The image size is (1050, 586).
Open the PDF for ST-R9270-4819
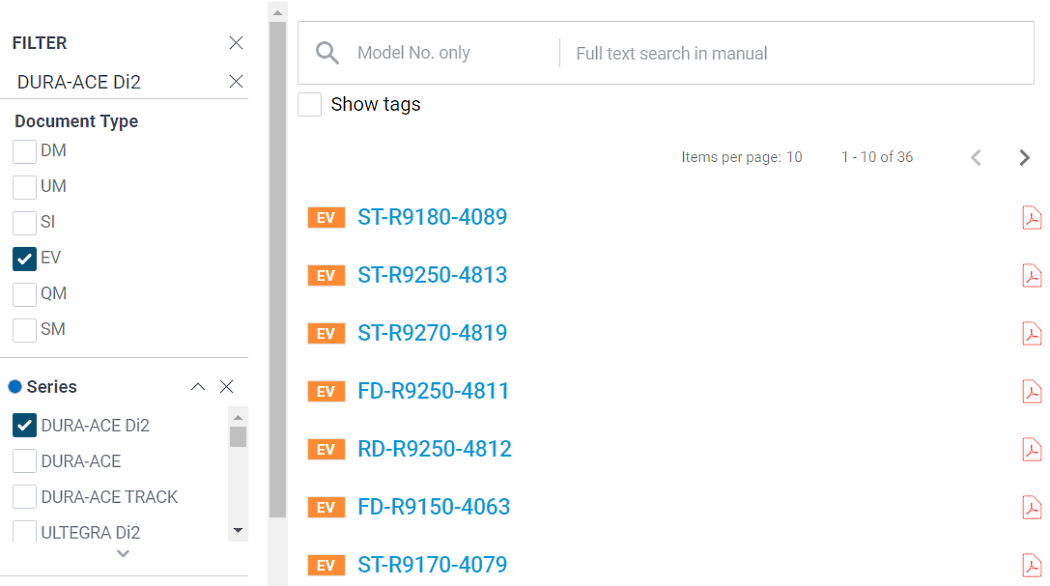pos(1031,333)
